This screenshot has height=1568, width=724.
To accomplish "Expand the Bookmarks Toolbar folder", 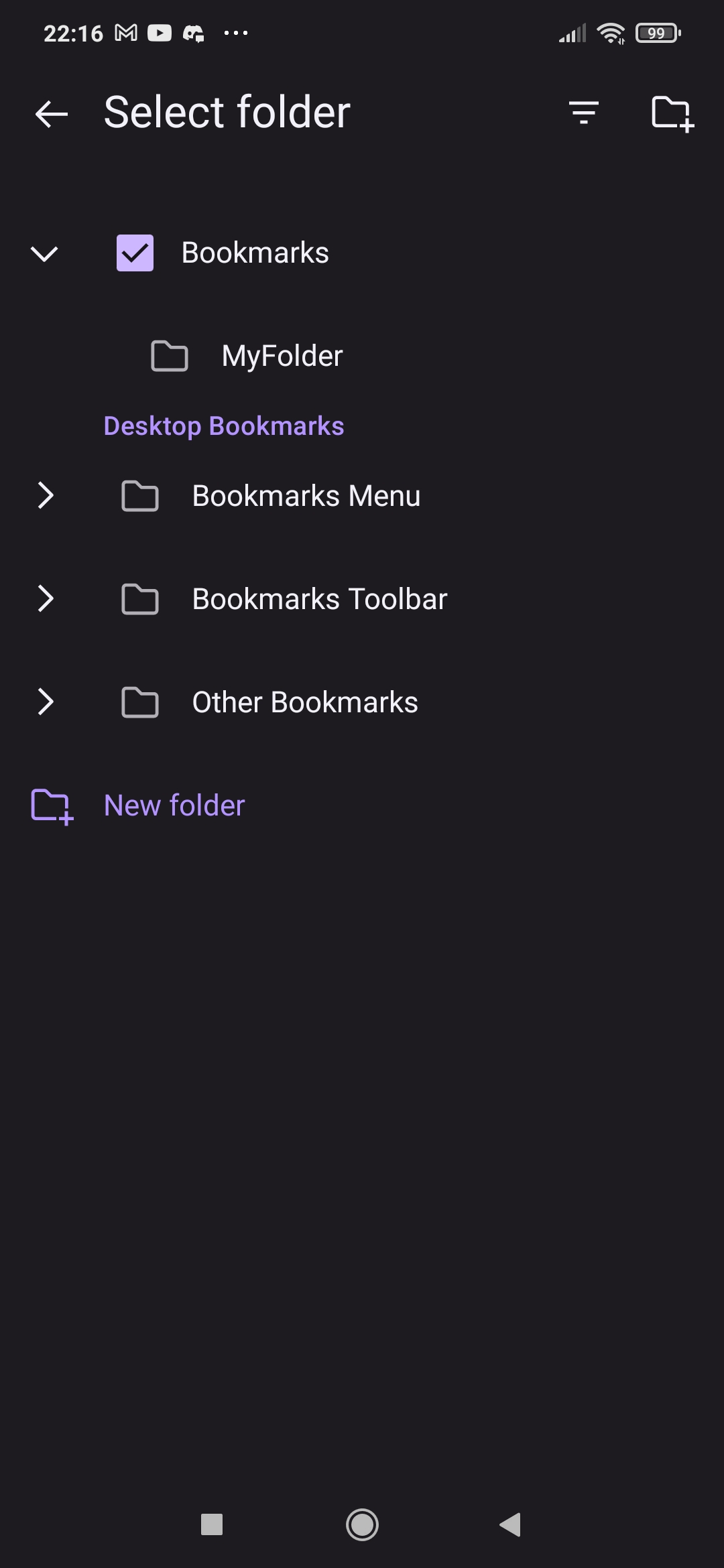I will coord(46,599).
